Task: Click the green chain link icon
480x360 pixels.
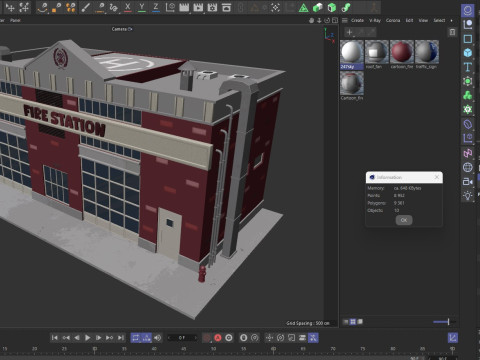Action: point(346,7)
